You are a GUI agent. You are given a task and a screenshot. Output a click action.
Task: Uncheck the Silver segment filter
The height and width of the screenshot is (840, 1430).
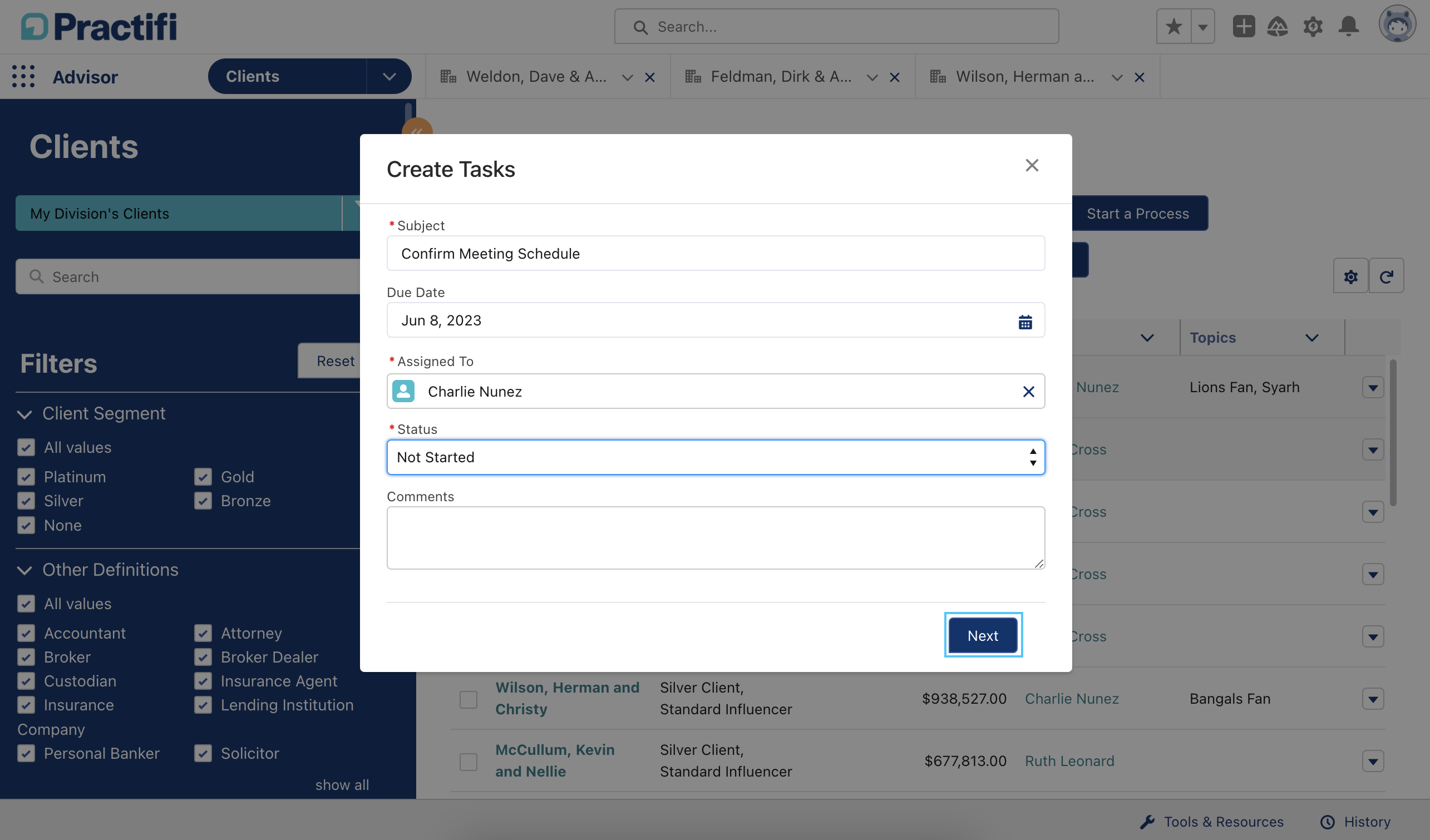26,501
